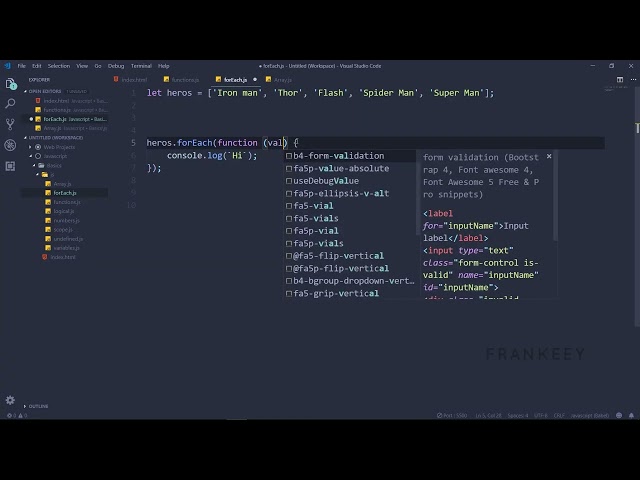Open the Debug menu
The height and width of the screenshot is (480, 640).
coord(116,66)
